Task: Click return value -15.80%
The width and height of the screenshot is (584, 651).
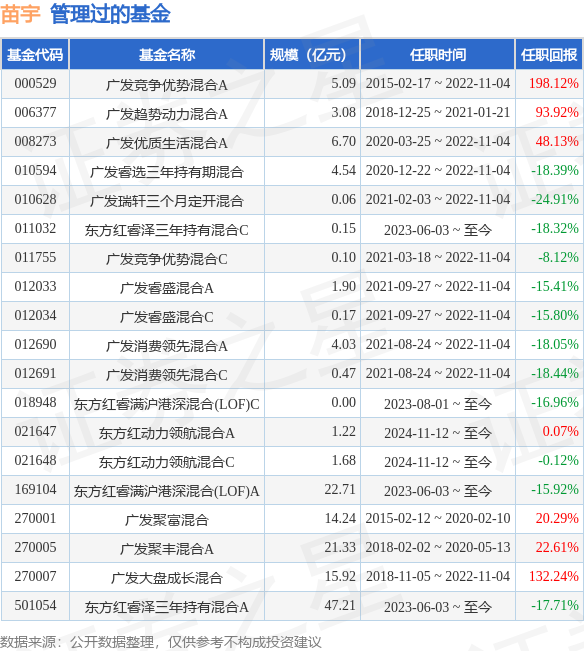Action: [x=555, y=316]
